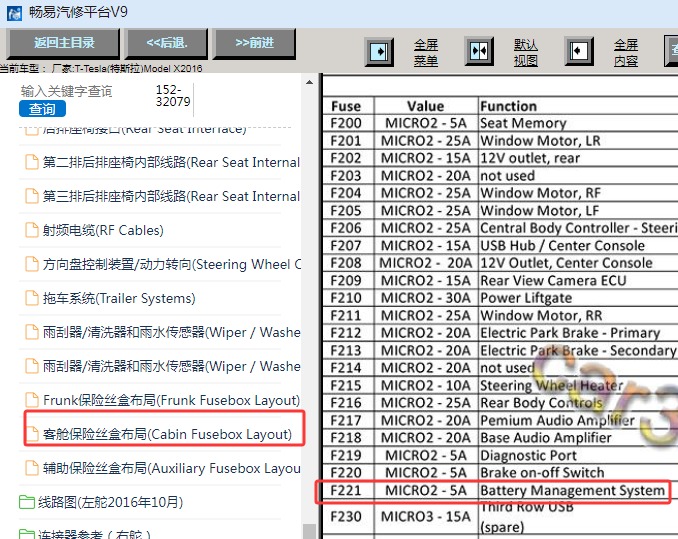Click the blue 查询 search button
This screenshot has width=678, height=539.
(x=42, y=109)
